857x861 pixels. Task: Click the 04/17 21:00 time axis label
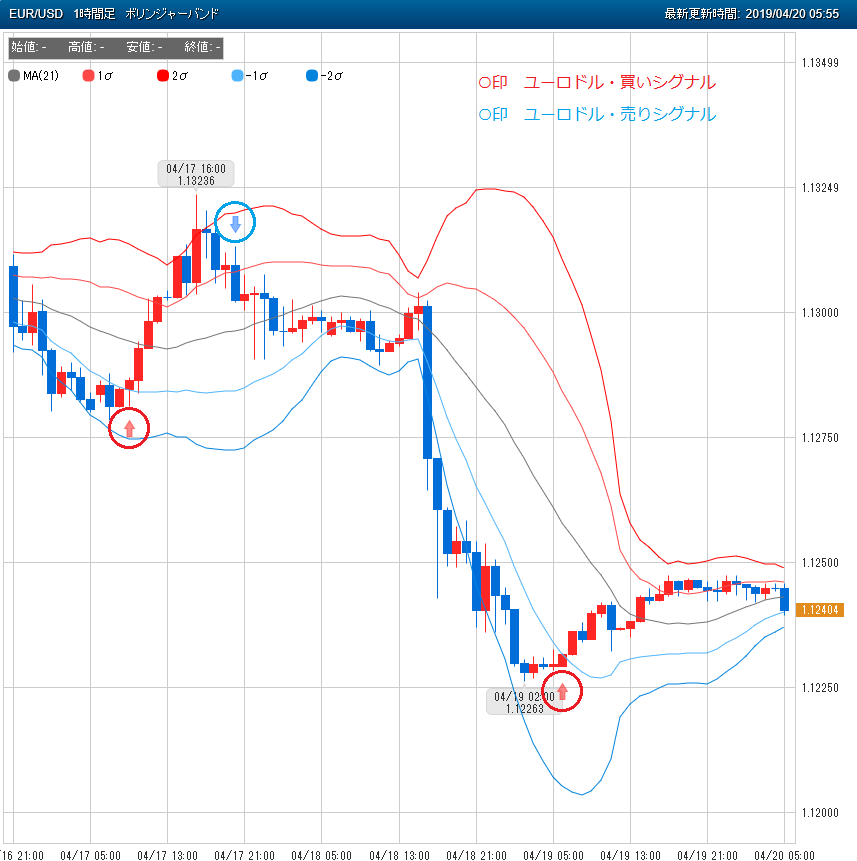click(244, 855)
